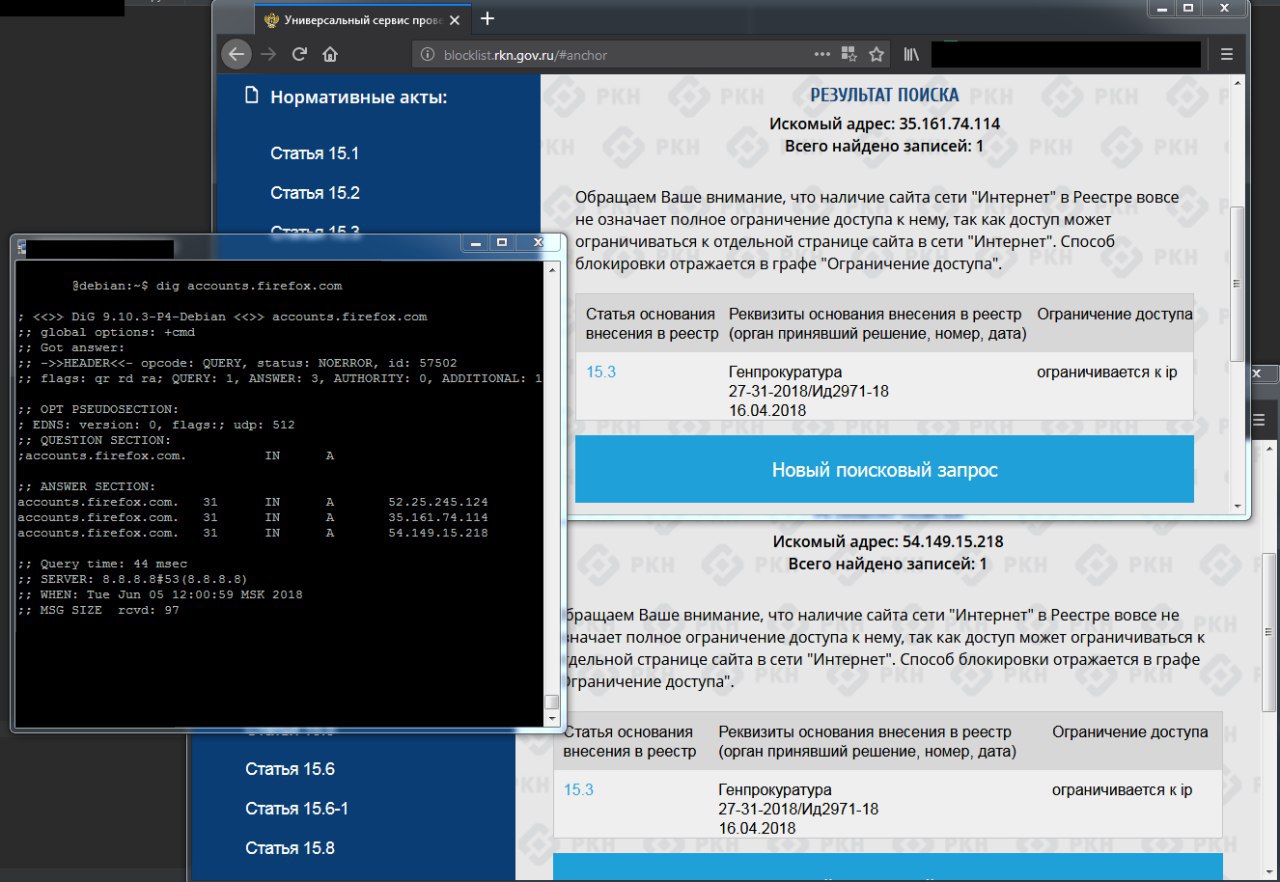Click the front browser window's scrollbar thumb
The height and width of the screenshot is (882, 1280).
(1237, 282)
